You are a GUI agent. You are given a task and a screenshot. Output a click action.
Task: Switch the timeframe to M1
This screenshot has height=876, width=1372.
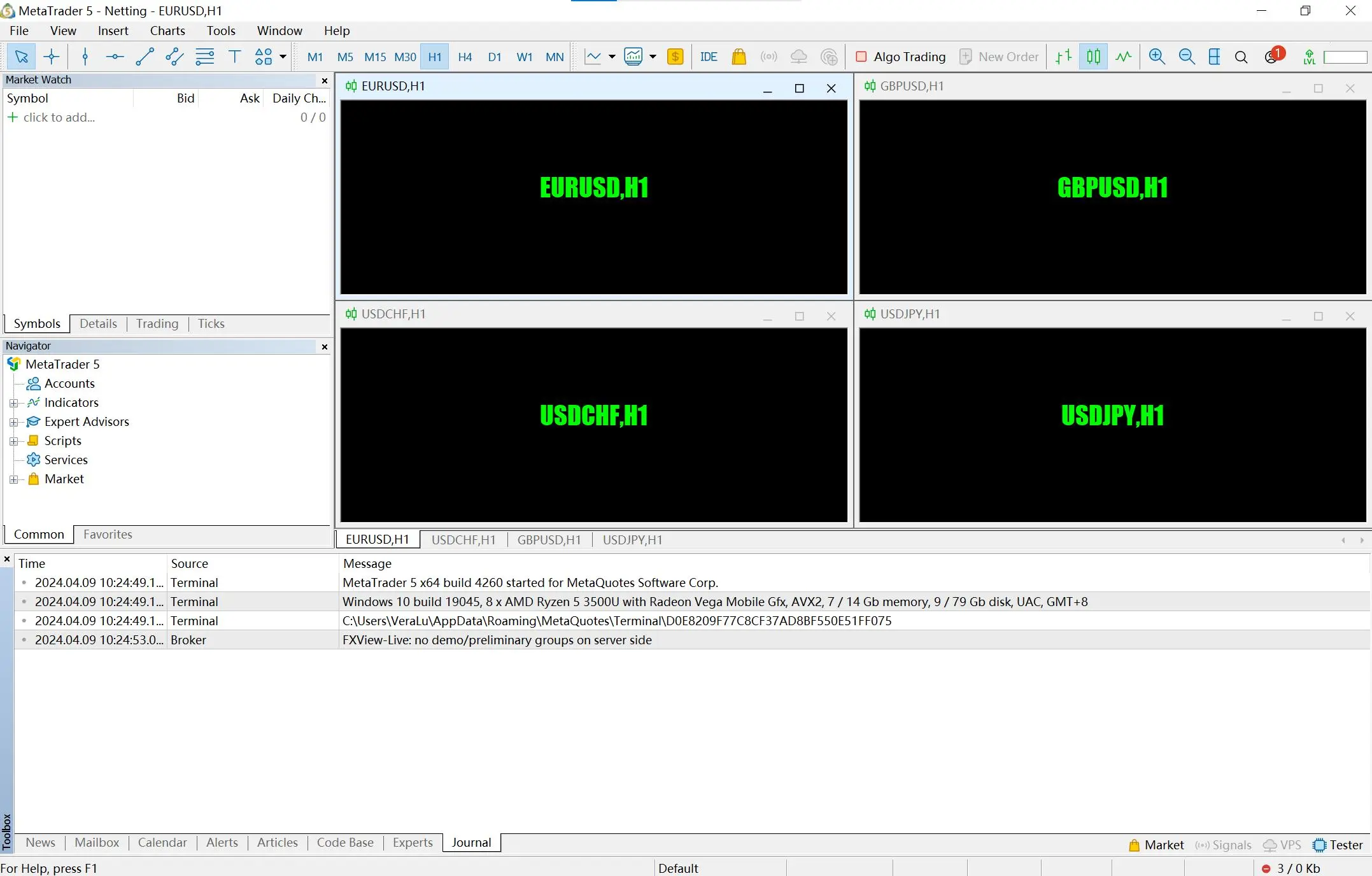pos(315,57)
